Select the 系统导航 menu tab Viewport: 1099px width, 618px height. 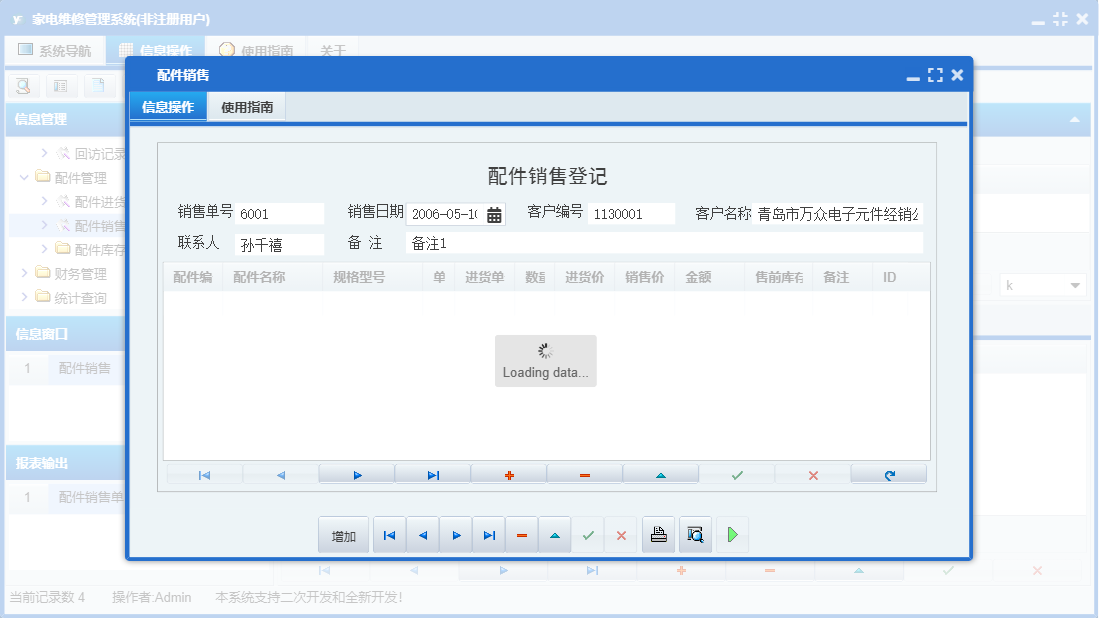[x=55, y=49]
